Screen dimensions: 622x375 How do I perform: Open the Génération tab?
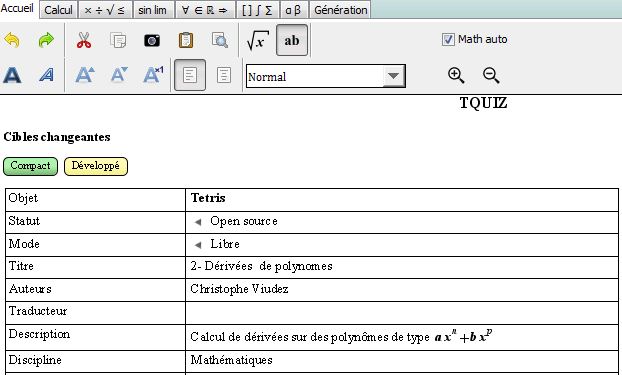(x=340, y=10)
